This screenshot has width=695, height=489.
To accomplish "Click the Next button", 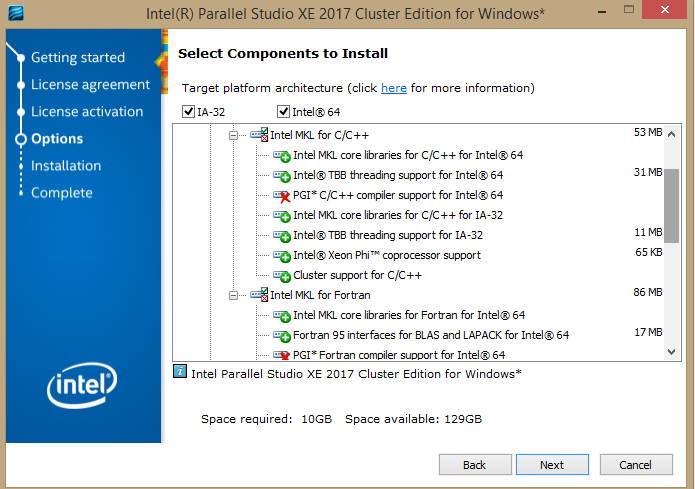I will [552, 465].
